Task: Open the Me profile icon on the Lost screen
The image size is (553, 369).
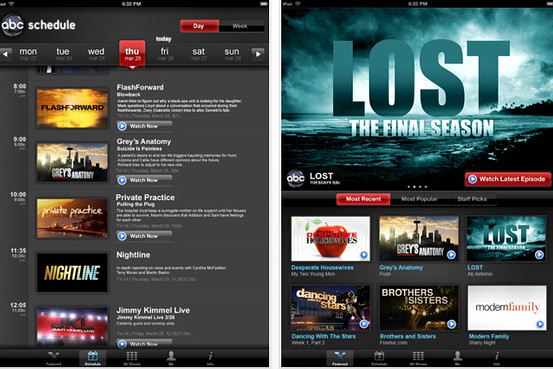Action: coord(457,358)
